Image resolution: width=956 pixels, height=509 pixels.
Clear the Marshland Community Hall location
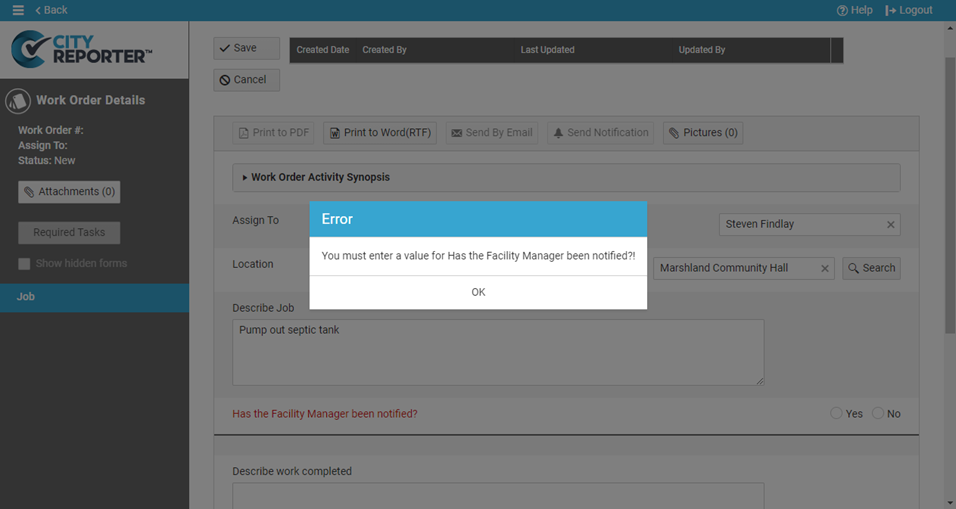[x=824, y=269]
